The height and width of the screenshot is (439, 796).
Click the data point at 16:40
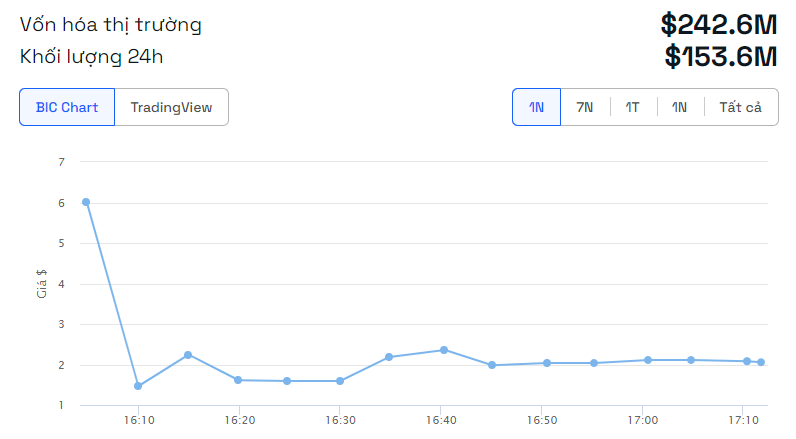(x=444, y=350)
